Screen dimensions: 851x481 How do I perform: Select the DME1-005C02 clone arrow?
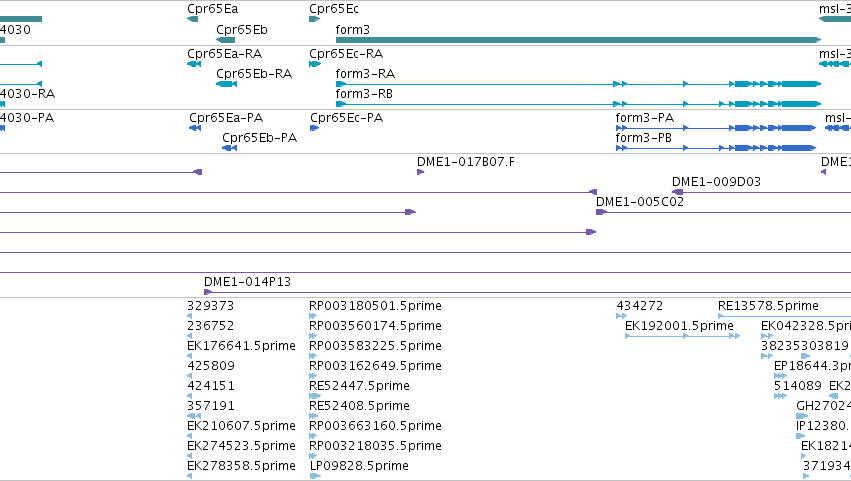[601, 212]
